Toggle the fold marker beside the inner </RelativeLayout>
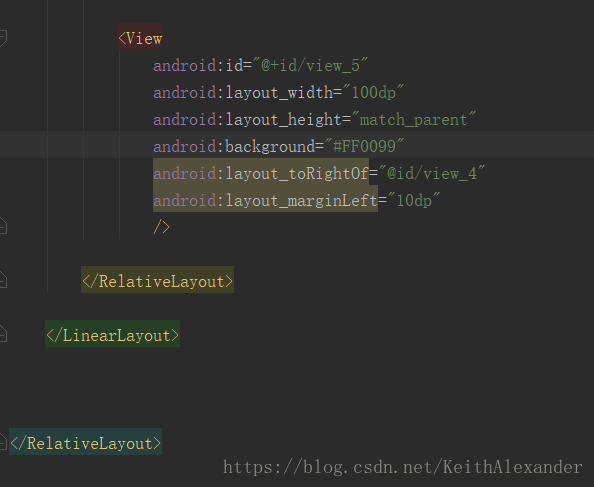This screenshot has width=594, height=487. coord(3,280)
